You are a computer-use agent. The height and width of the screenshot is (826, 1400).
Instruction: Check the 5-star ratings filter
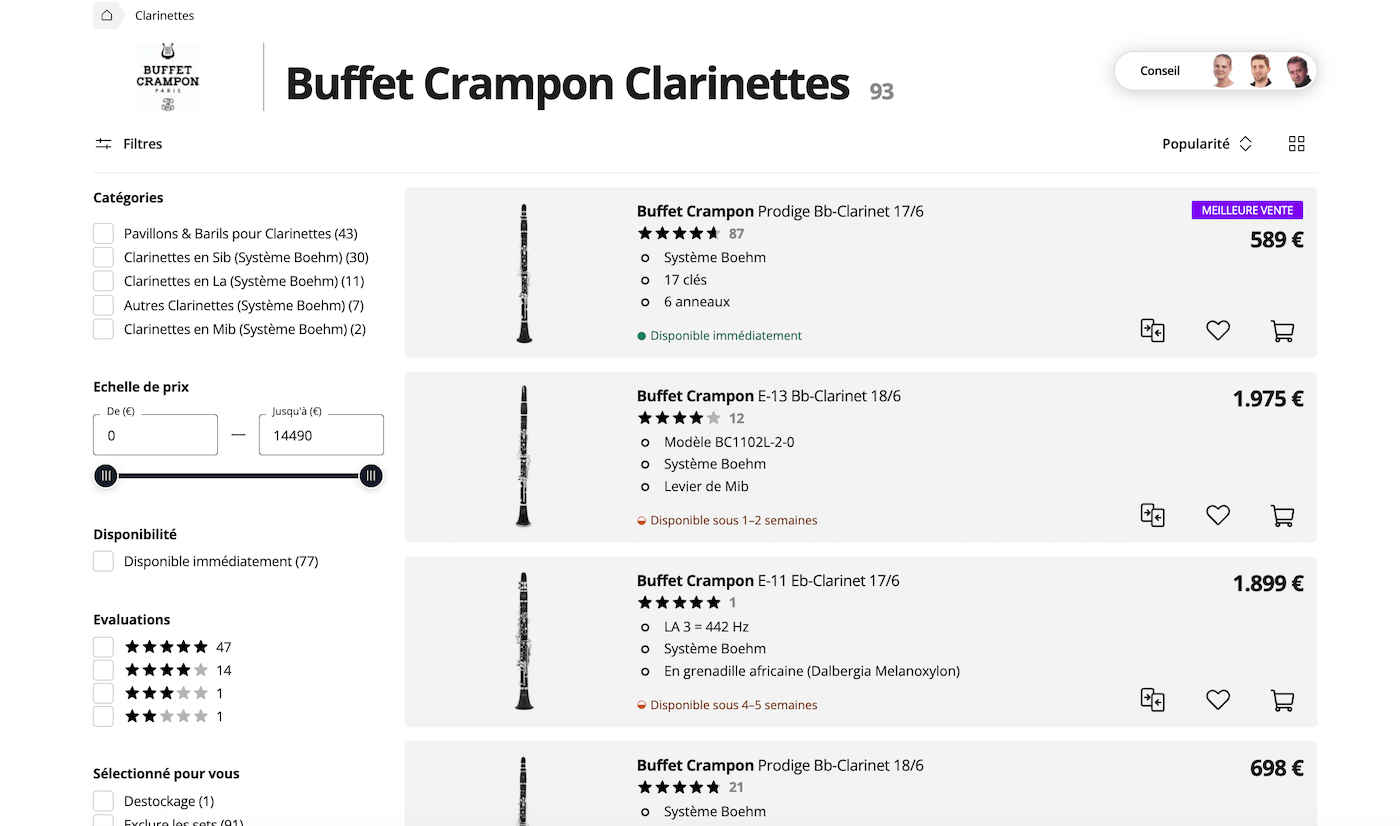point(103,646)
